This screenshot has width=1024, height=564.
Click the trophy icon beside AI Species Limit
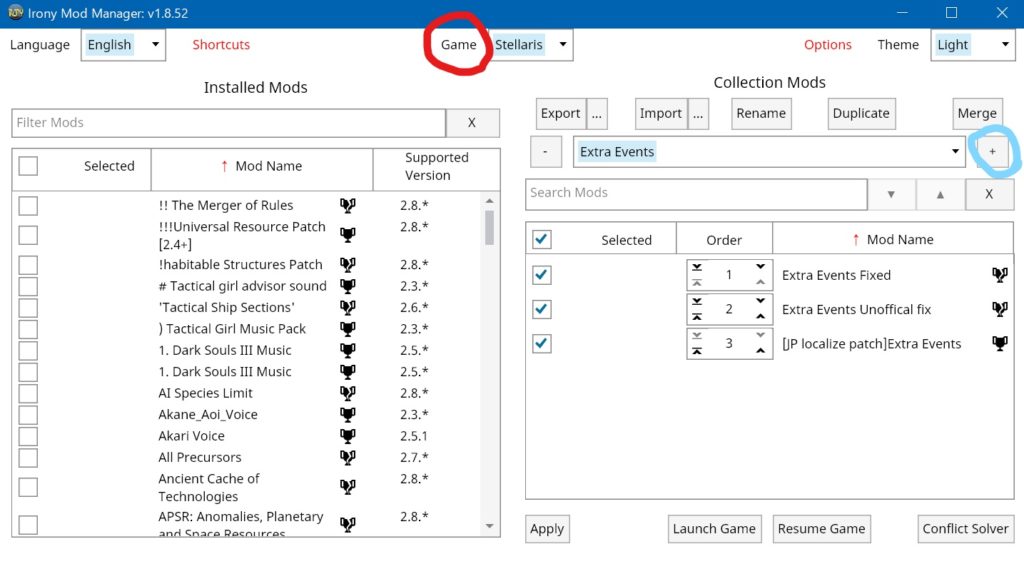[x=348, y=393]
